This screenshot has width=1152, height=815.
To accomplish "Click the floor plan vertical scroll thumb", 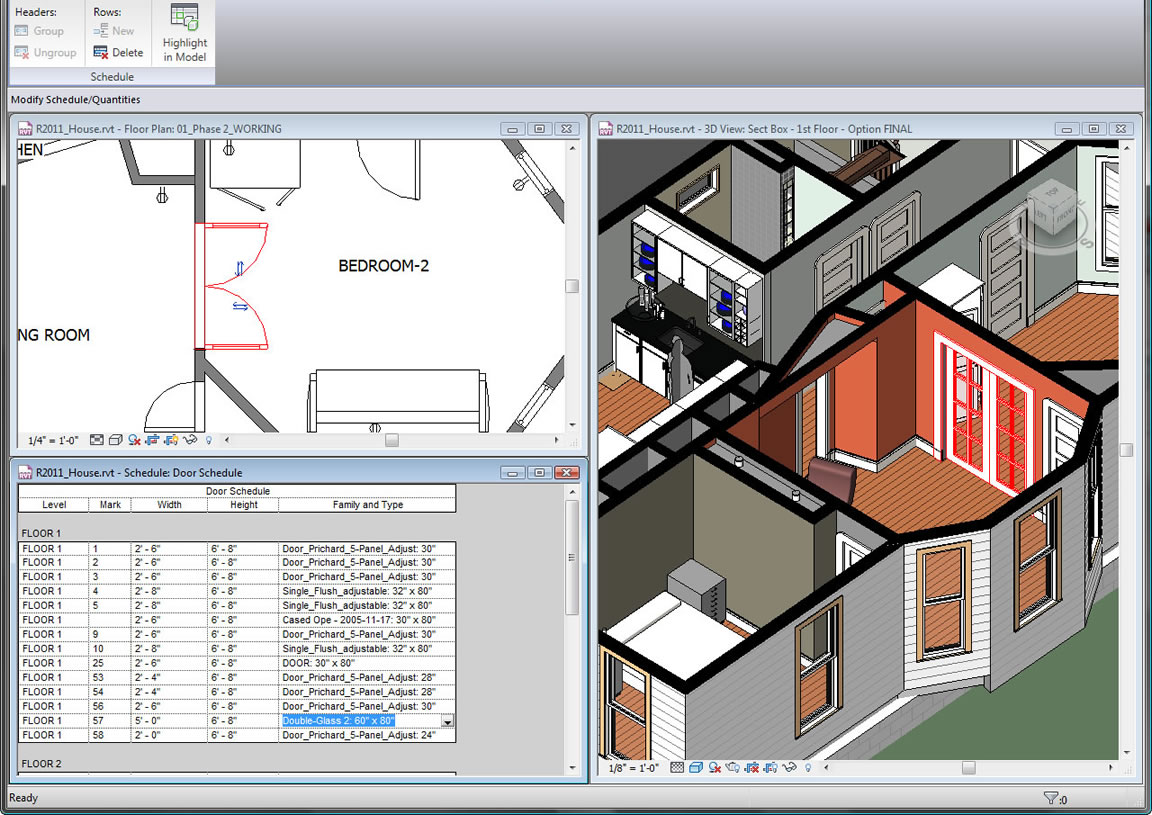I will tap(572, 286).
